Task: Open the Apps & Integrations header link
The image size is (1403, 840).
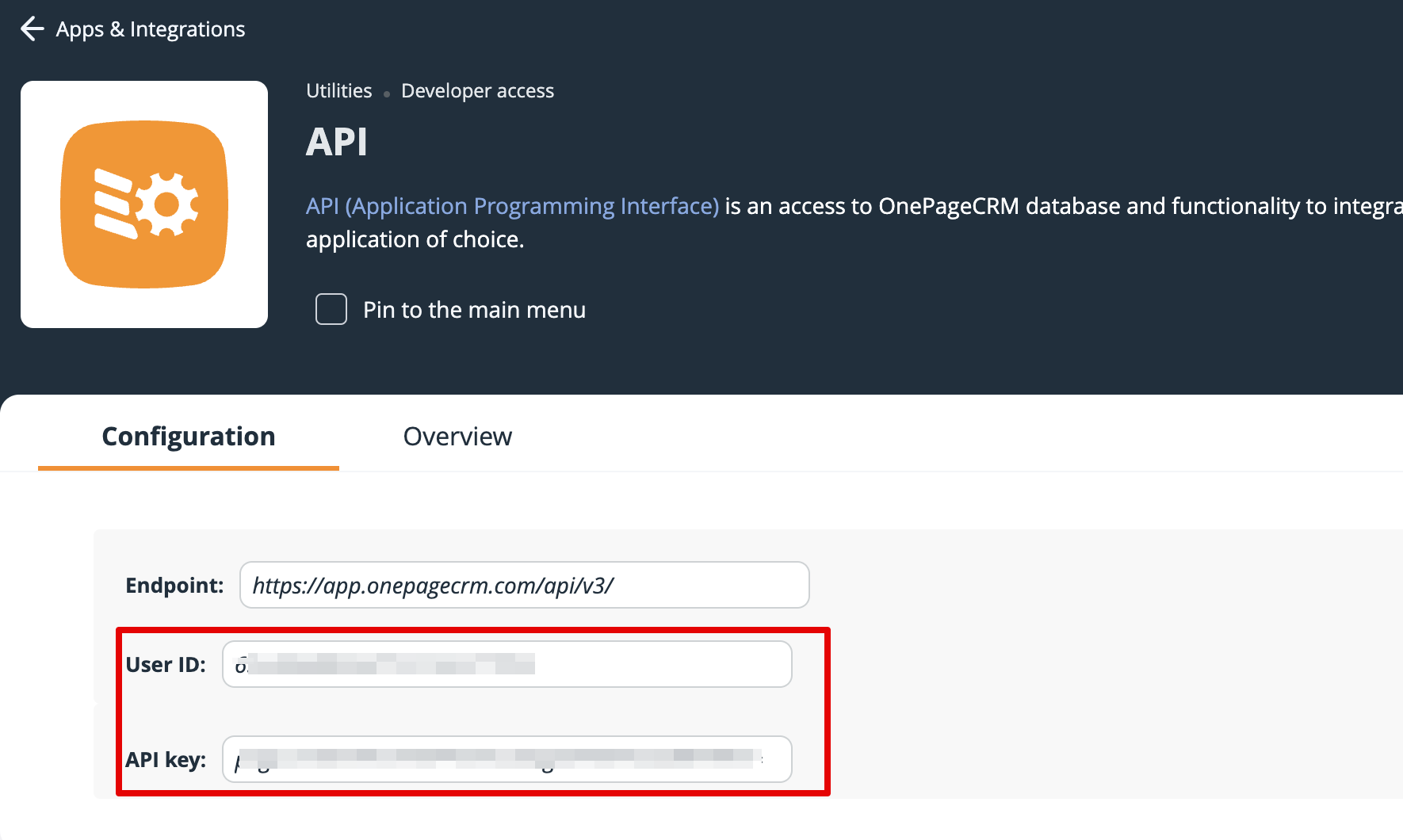Action: pos(150,29)
